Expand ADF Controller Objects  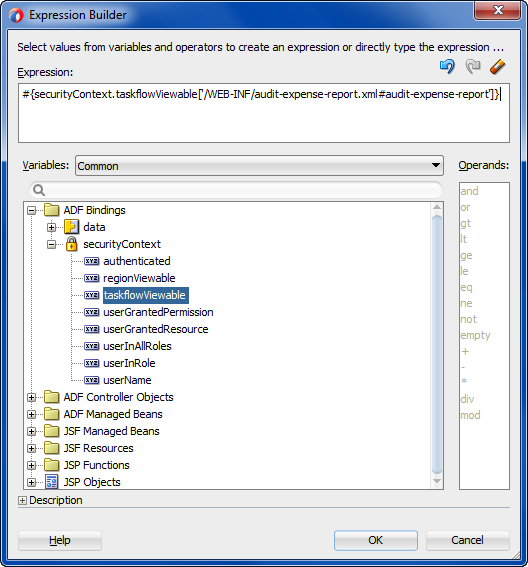[31, 397]
